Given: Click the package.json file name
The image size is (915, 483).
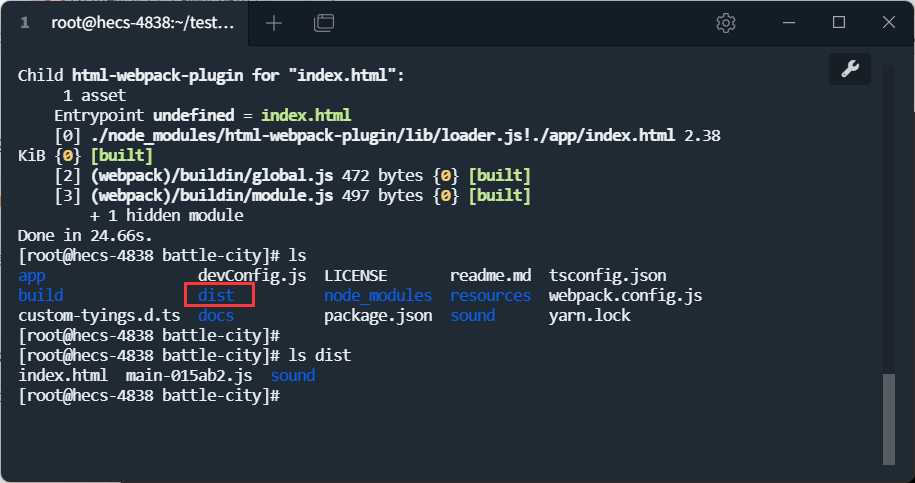Looking at the screenshot, I should pos(377,315).
